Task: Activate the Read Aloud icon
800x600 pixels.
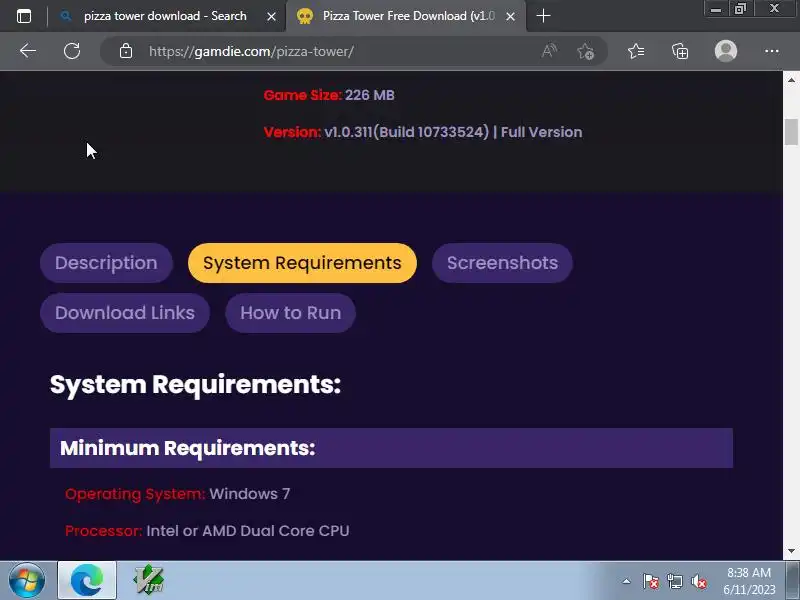Action: 549,51
